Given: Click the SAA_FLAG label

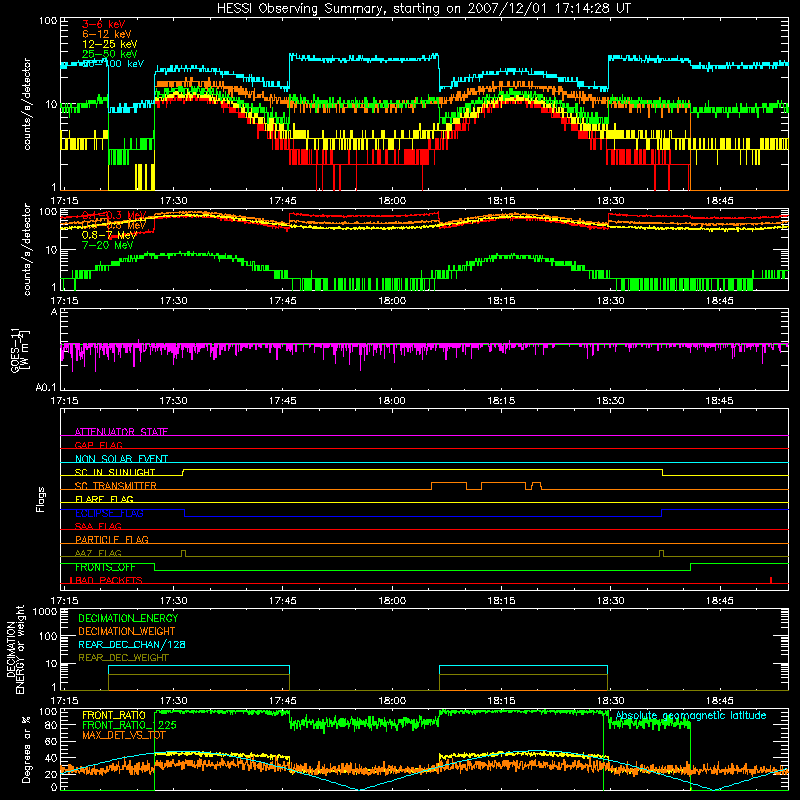Looking at the screenshot, I should (98, 526).
